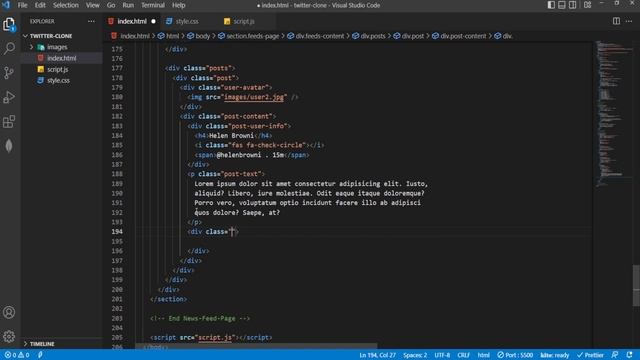Click the Prettier status item

pos(590,355)
